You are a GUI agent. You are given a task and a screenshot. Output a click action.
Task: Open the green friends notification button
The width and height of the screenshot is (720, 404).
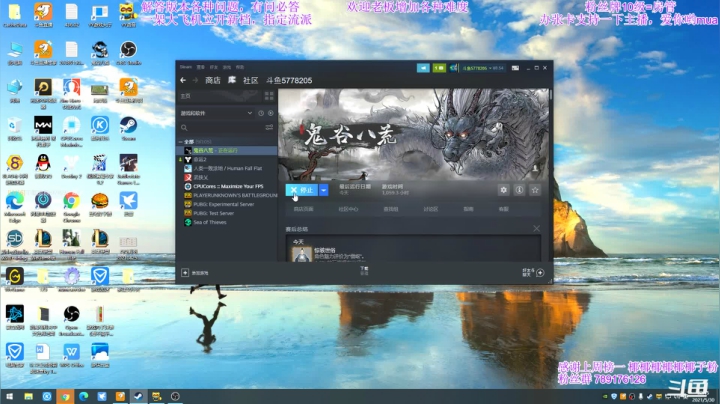pos(439,68)
